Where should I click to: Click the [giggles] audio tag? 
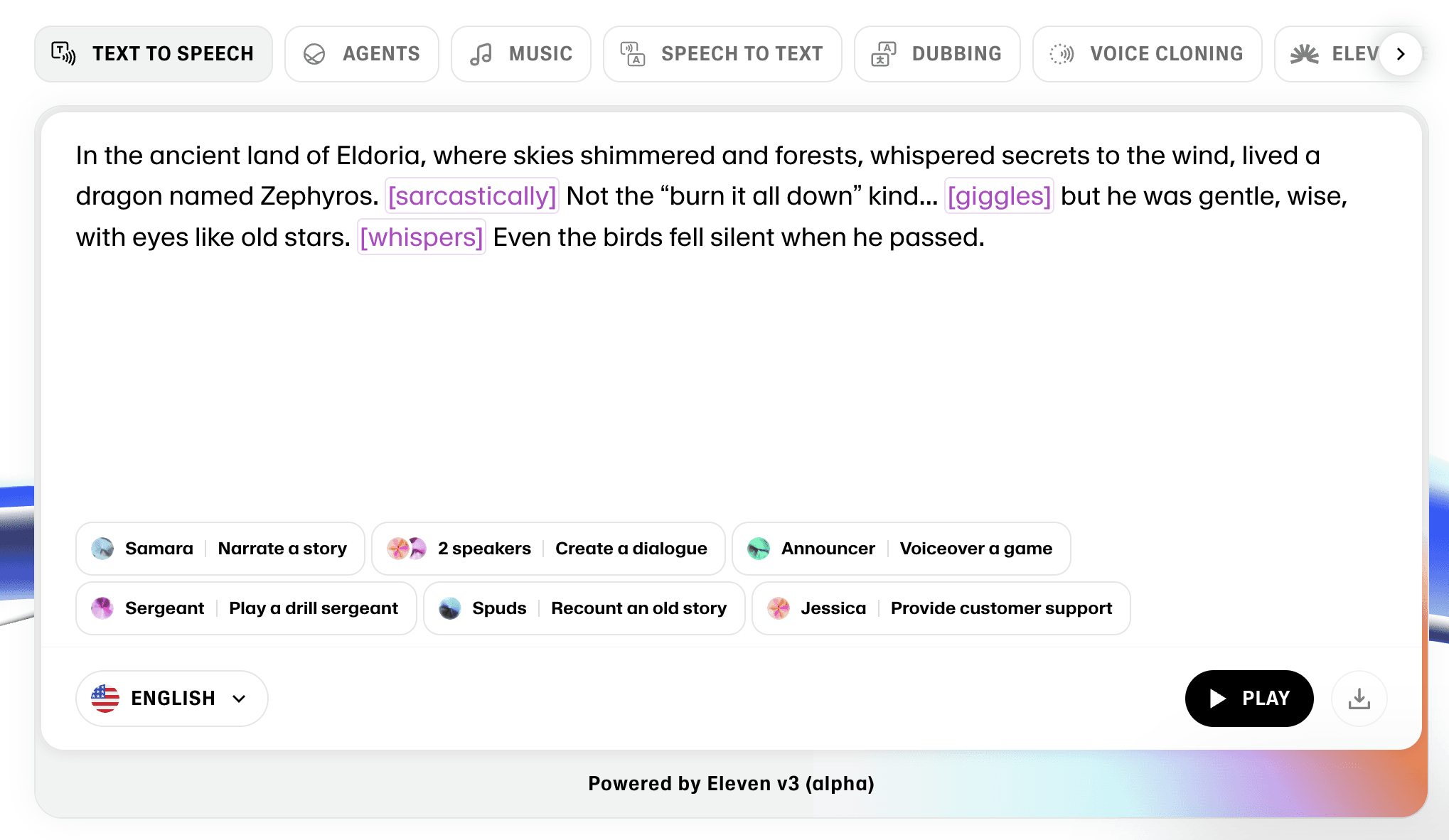(x=999, y=196)
